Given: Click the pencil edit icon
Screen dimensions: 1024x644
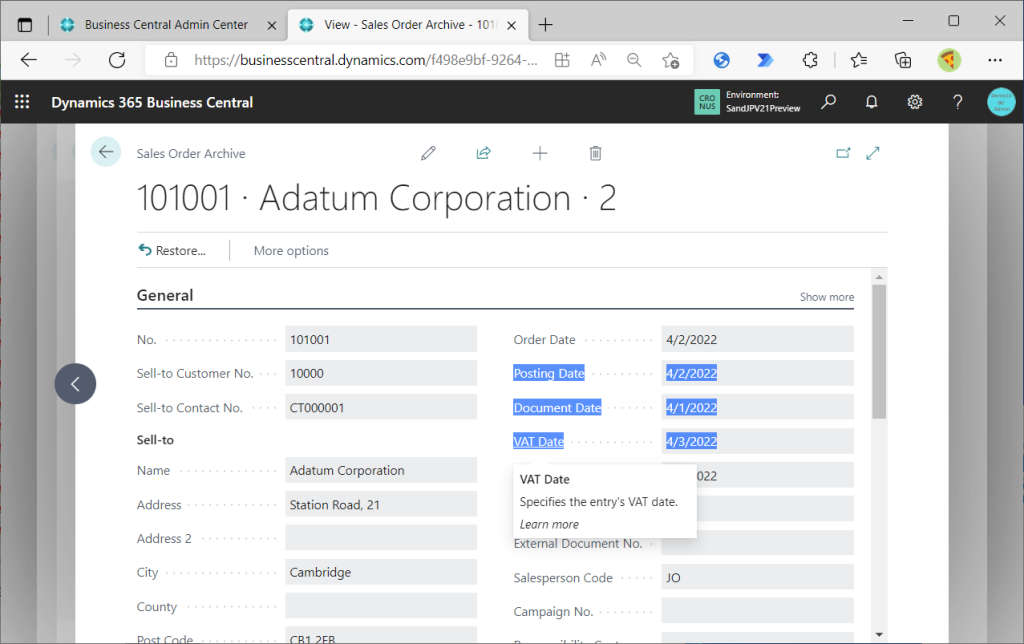Looking at the screenshot, I should coord(428,153).
